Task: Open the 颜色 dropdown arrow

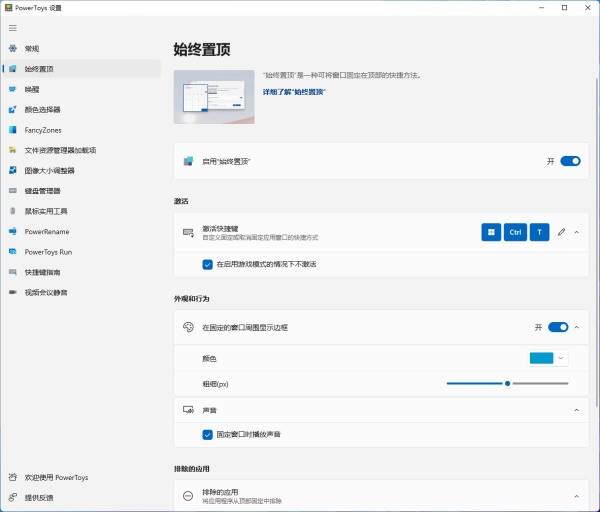Action: (561, 358)
